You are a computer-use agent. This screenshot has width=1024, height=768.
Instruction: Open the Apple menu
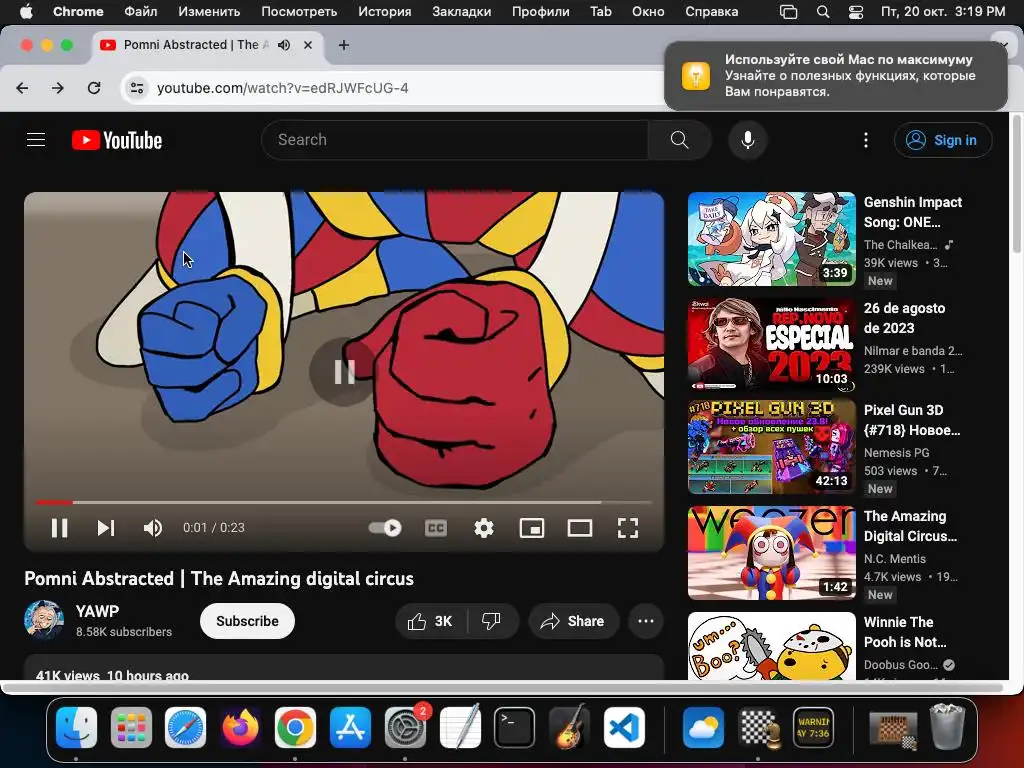click(x=26, y=11)
